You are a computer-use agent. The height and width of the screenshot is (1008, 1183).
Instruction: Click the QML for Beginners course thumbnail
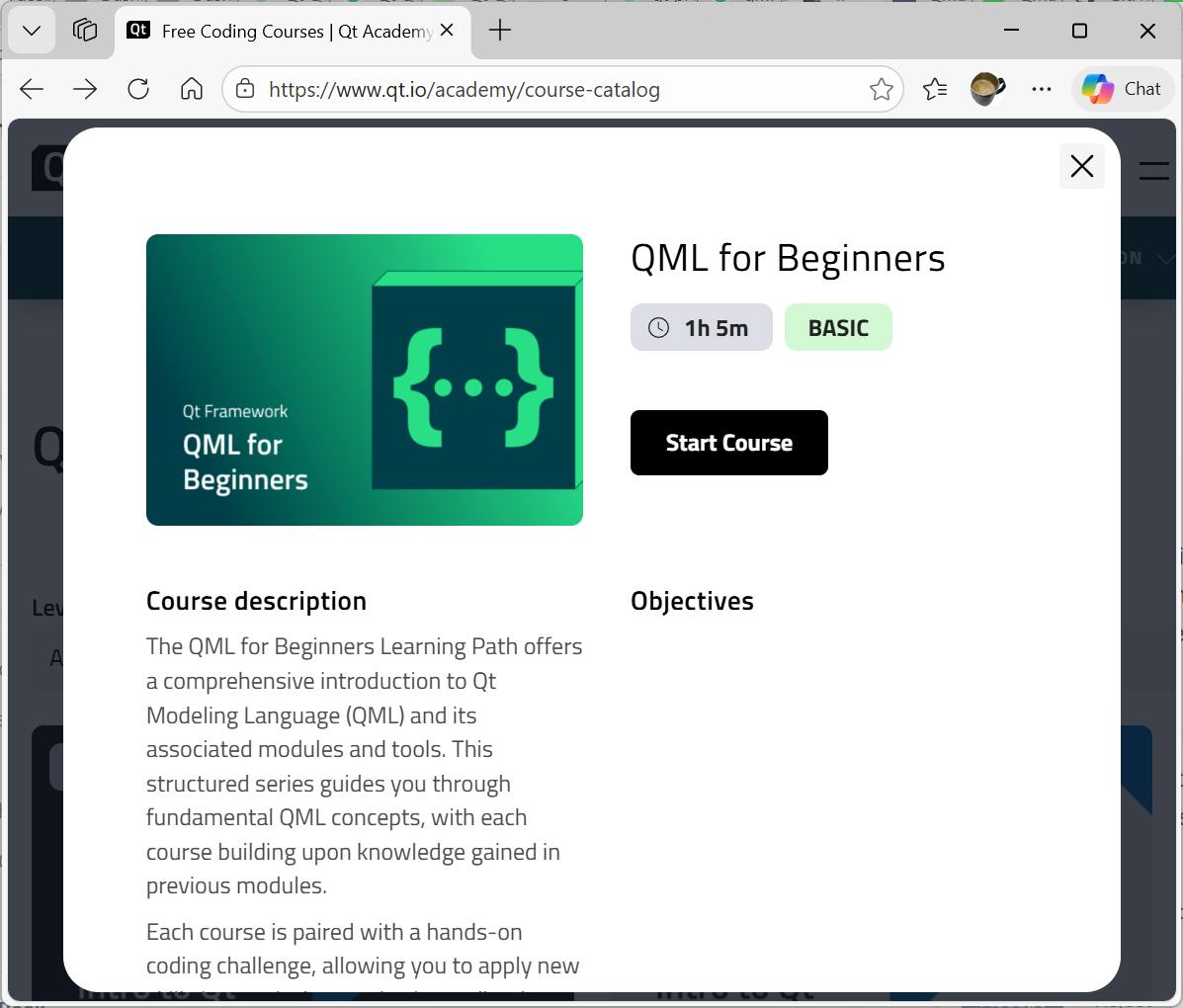tap(365, 379)
